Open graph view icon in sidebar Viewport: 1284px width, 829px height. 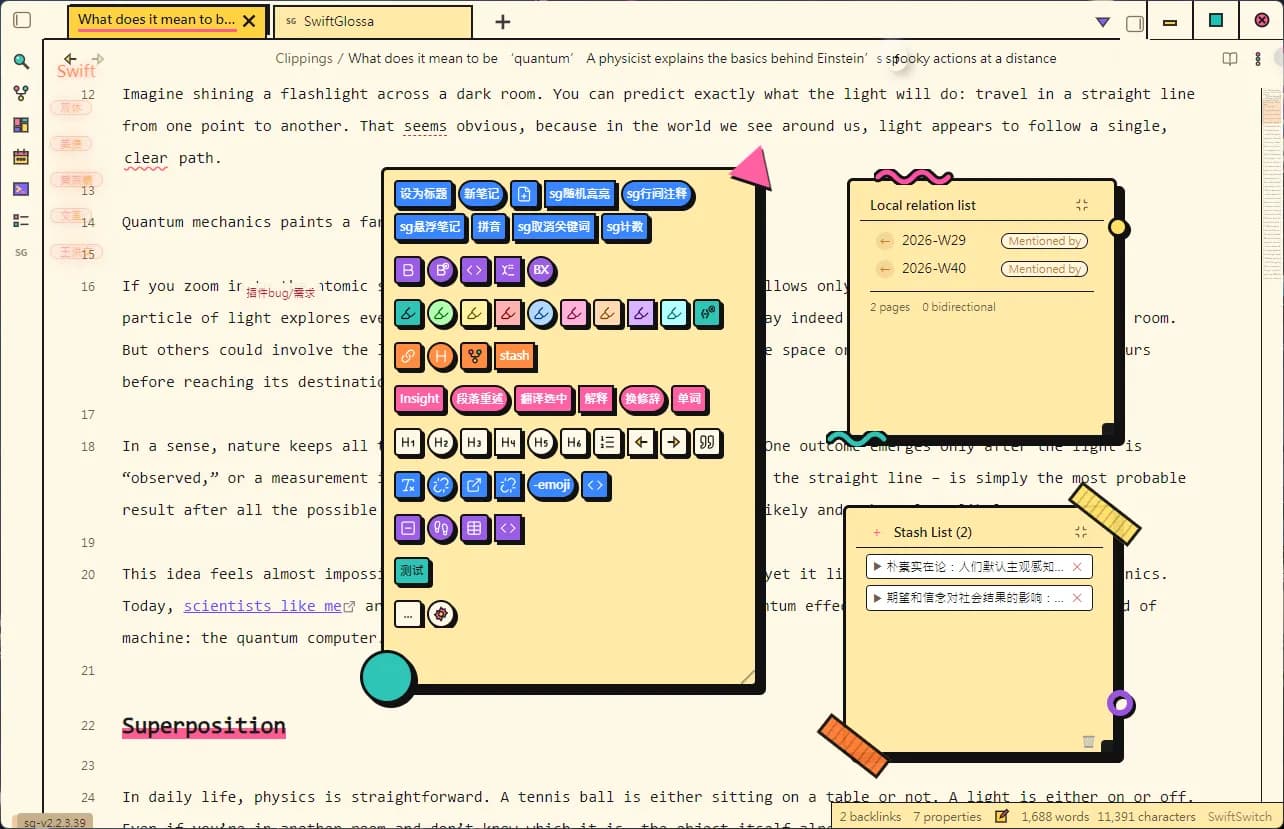coord(21,93)
